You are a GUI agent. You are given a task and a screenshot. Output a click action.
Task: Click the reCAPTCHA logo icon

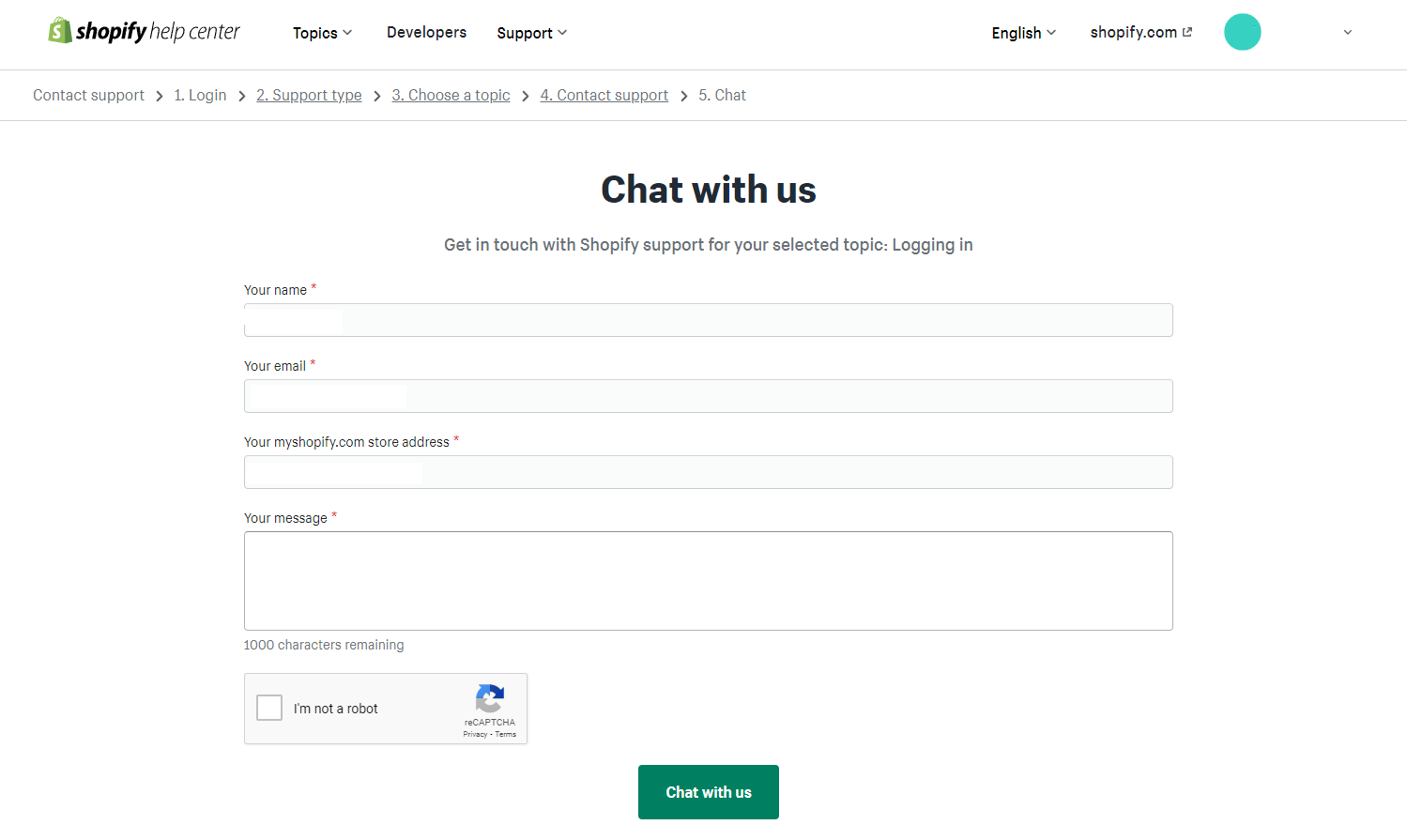point(490,699)
